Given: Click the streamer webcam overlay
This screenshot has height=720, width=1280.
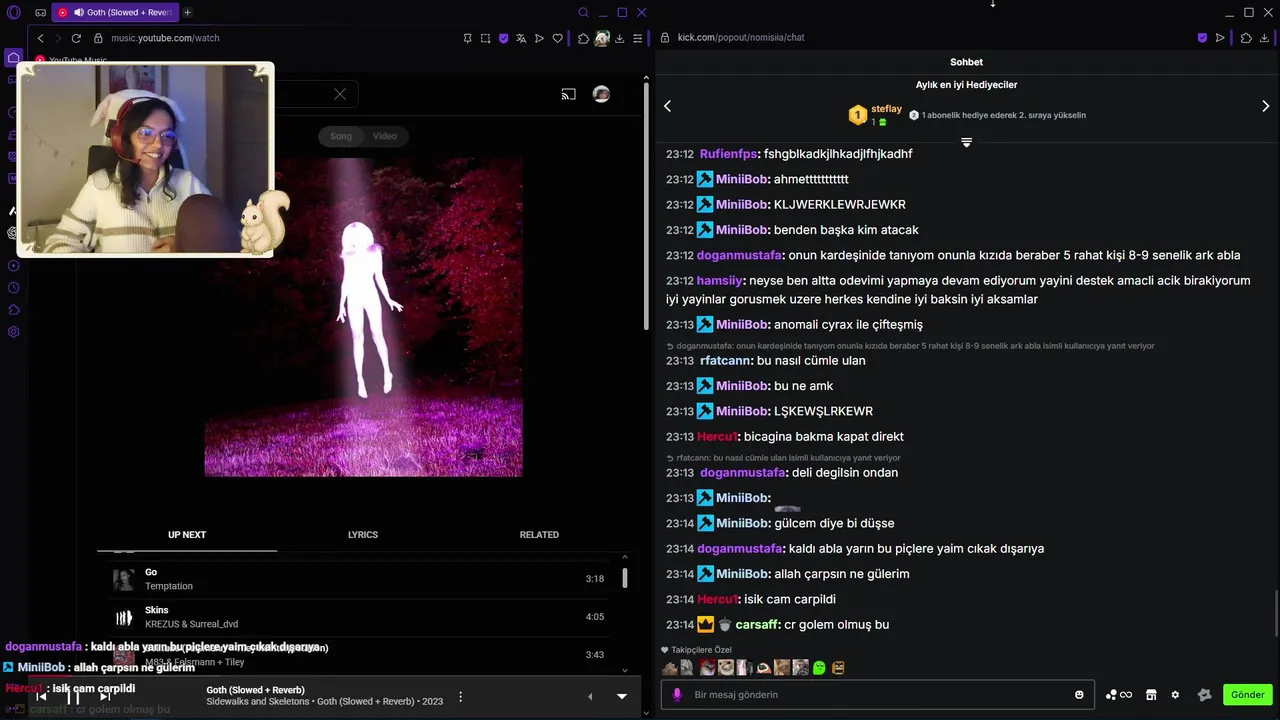Looking at the screenshot, I should tap(145, 160).
